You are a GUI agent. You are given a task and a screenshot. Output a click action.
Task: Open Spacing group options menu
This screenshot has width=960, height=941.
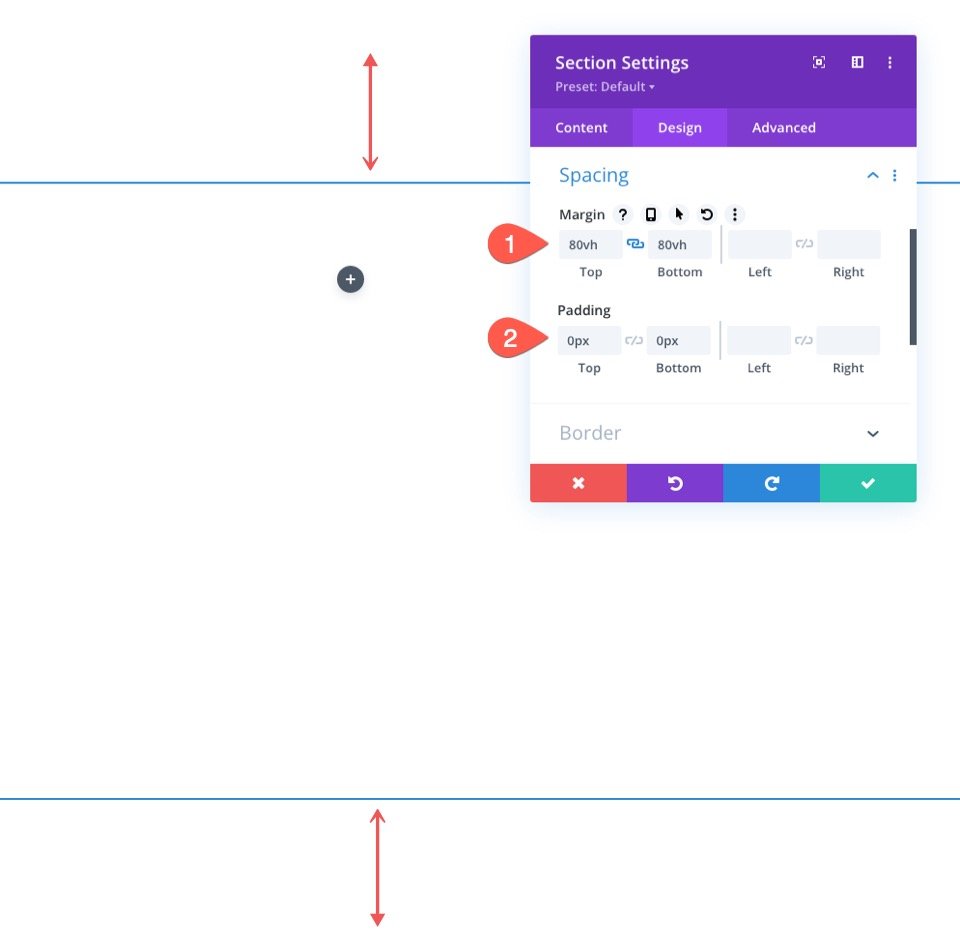click(894, 176)
